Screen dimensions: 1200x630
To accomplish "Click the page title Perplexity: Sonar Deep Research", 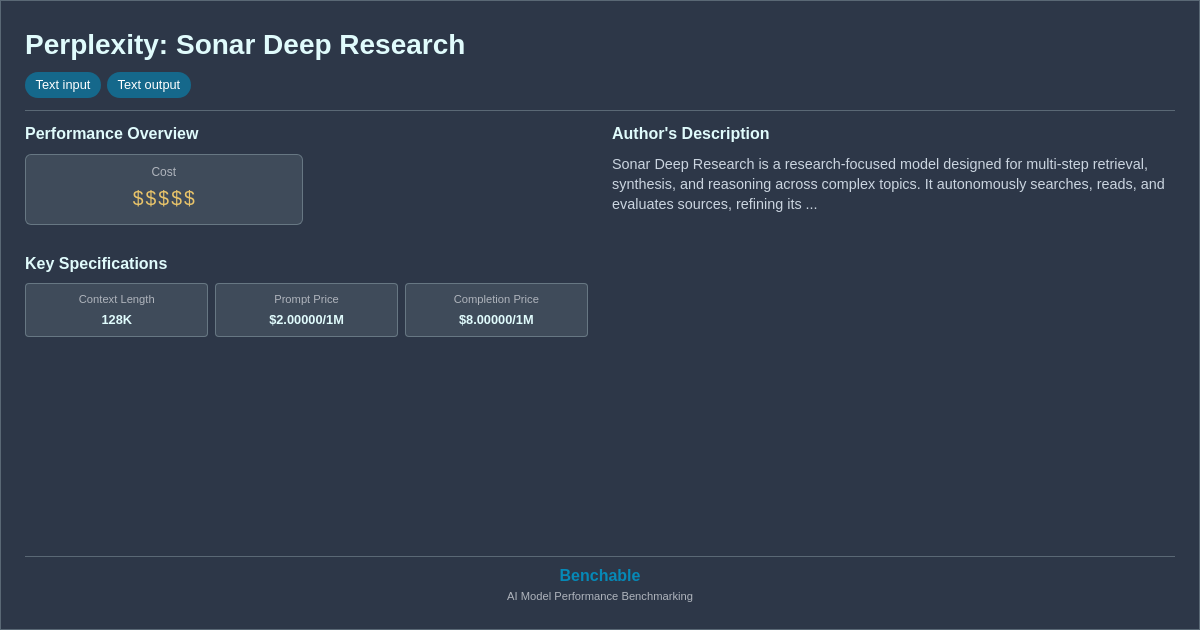I will click(x=245, y=45).
